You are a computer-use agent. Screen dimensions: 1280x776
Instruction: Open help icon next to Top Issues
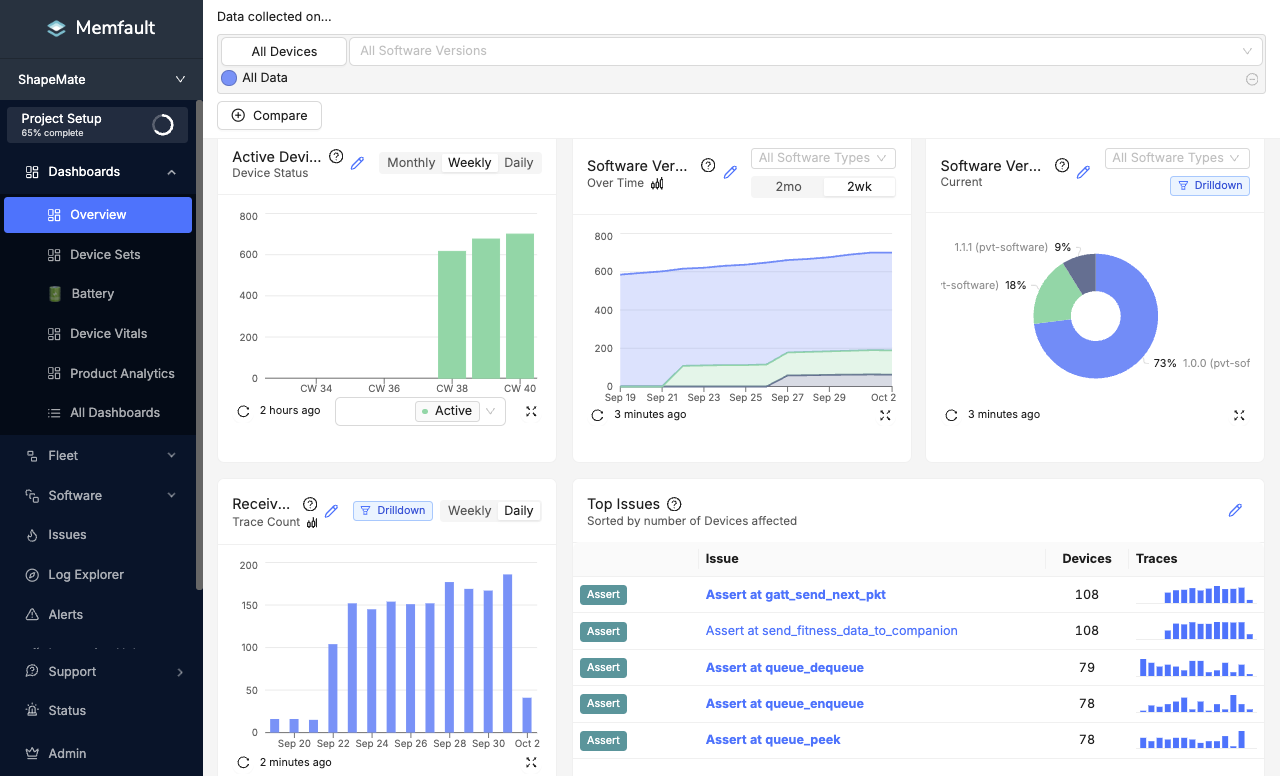click(674, 504)
